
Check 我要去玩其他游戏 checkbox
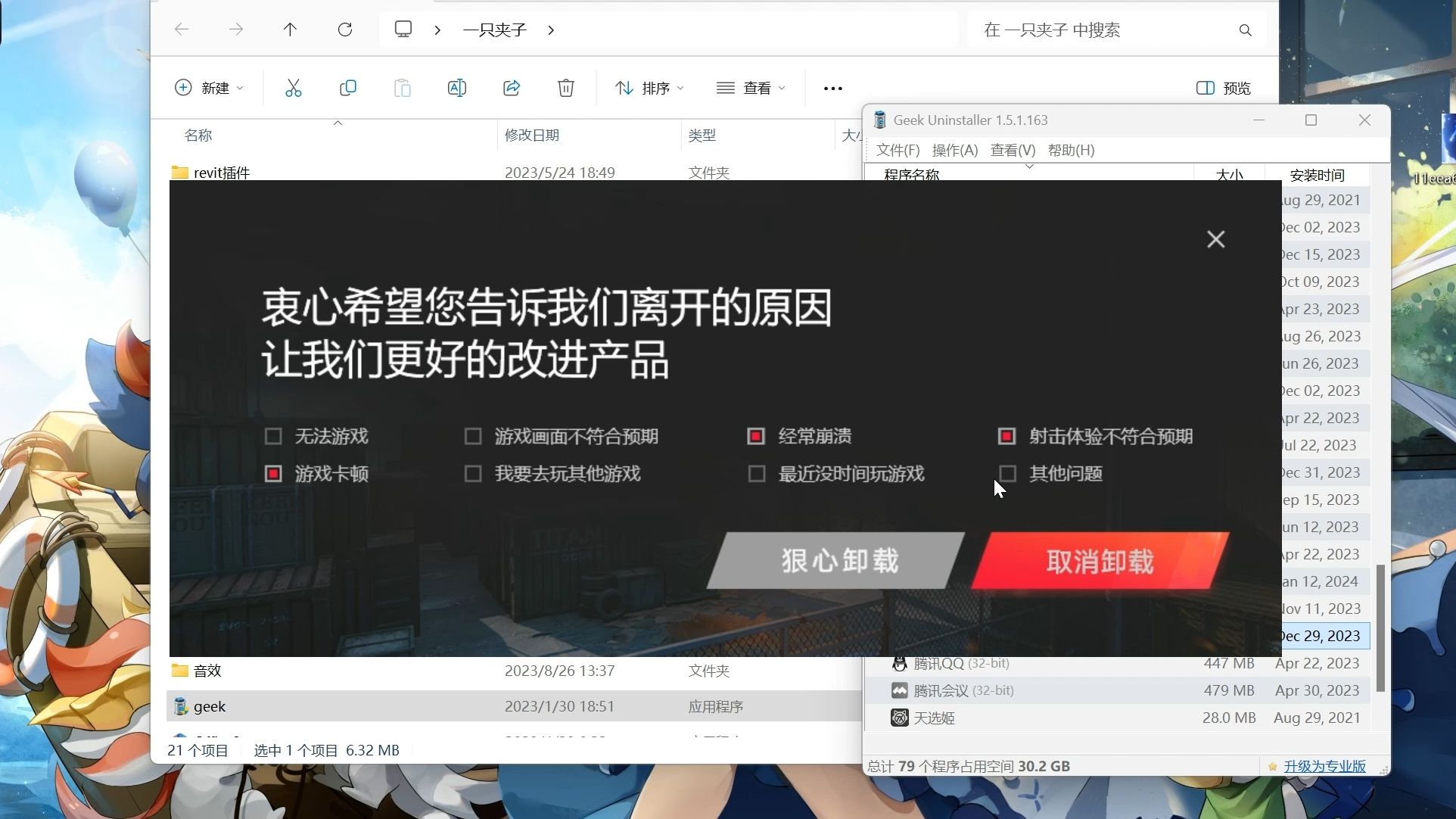click(x=473, y=474)
